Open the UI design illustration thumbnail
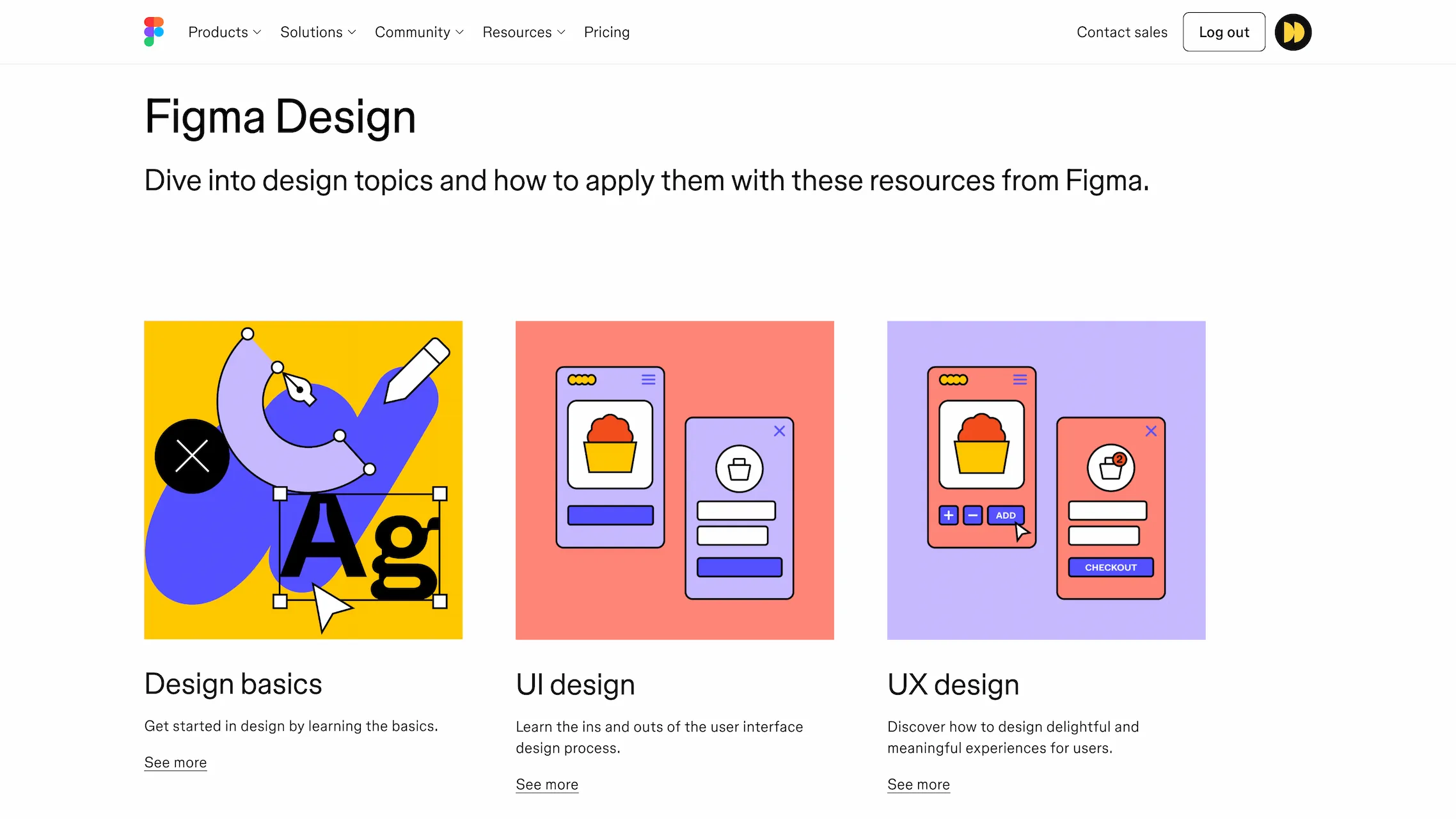 coord(675,480)
